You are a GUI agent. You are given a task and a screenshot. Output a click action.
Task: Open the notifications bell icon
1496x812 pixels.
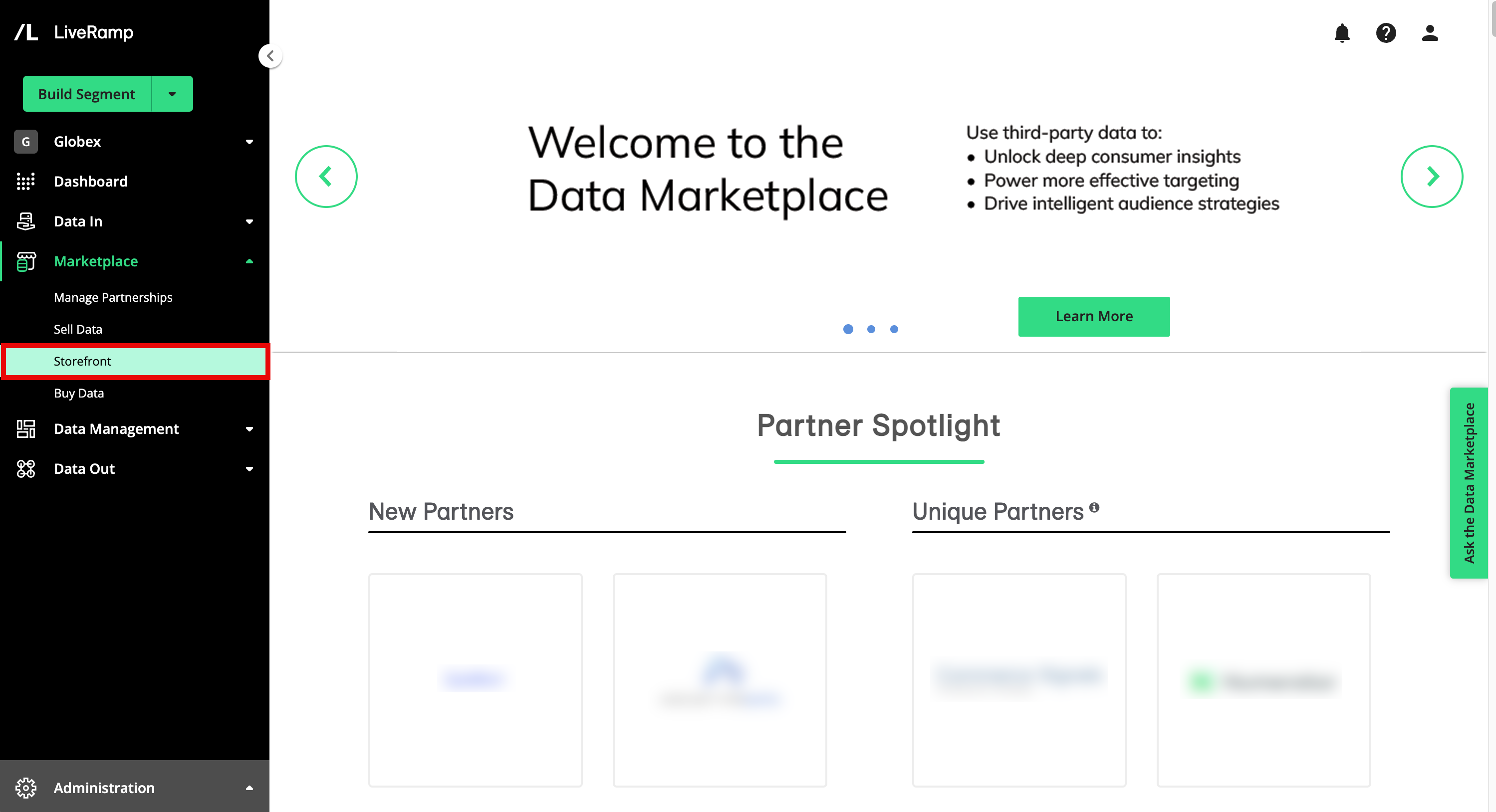click(x=1341, y=33)
